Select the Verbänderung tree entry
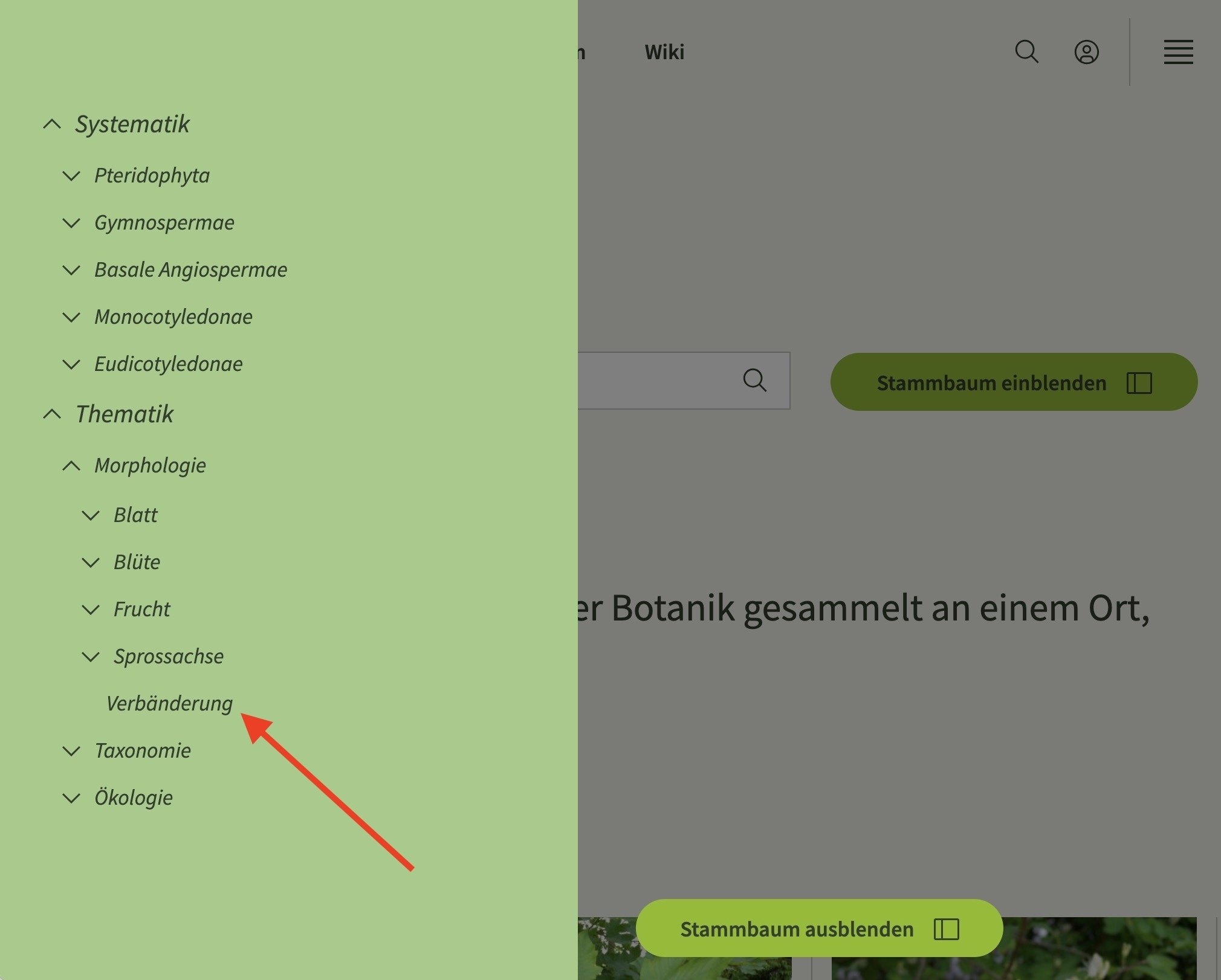Screen dimensions: 1221x980 [x=169, y=703]
